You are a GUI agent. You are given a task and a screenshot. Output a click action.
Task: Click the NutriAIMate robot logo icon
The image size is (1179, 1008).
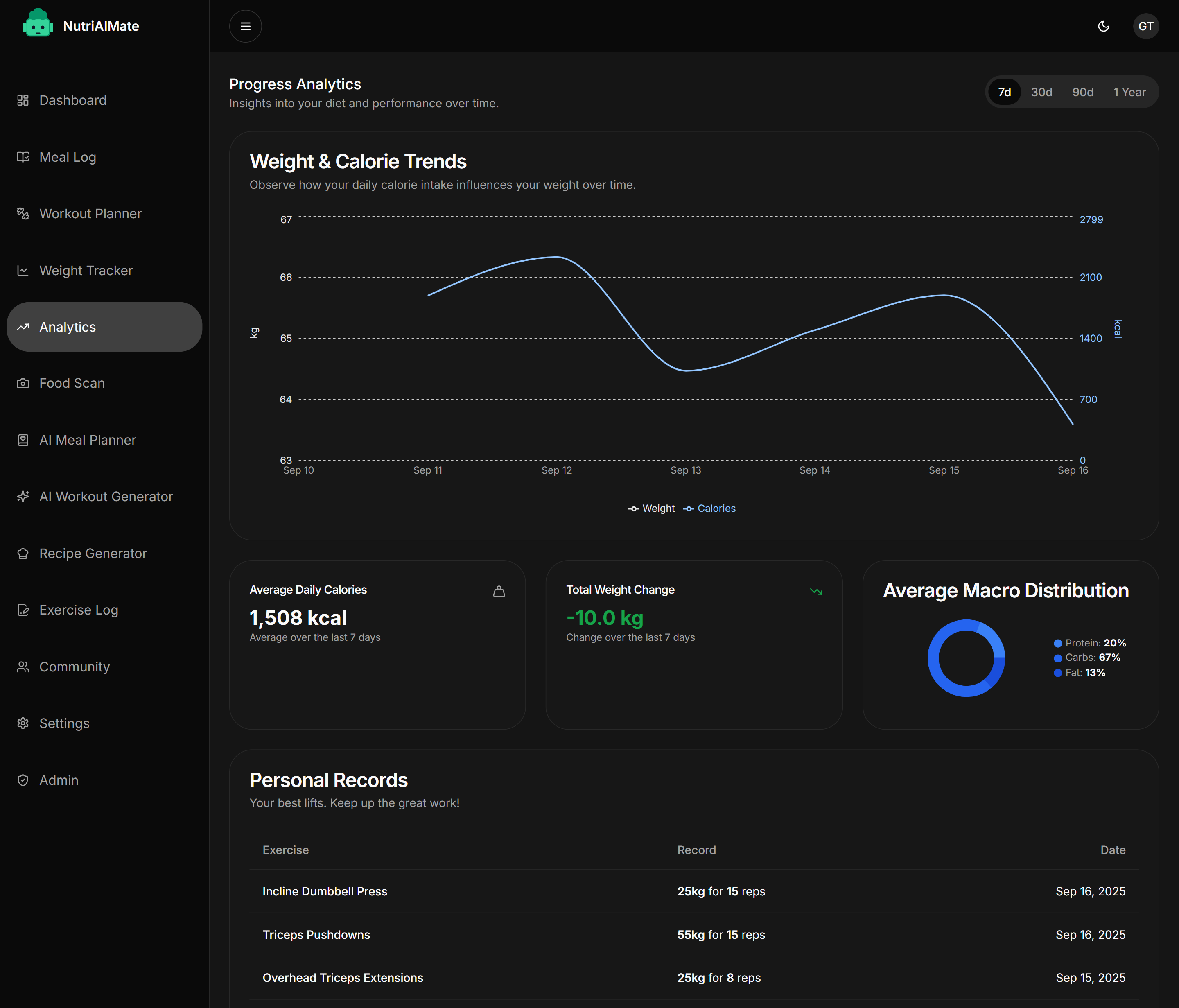[x=38, y=24]
